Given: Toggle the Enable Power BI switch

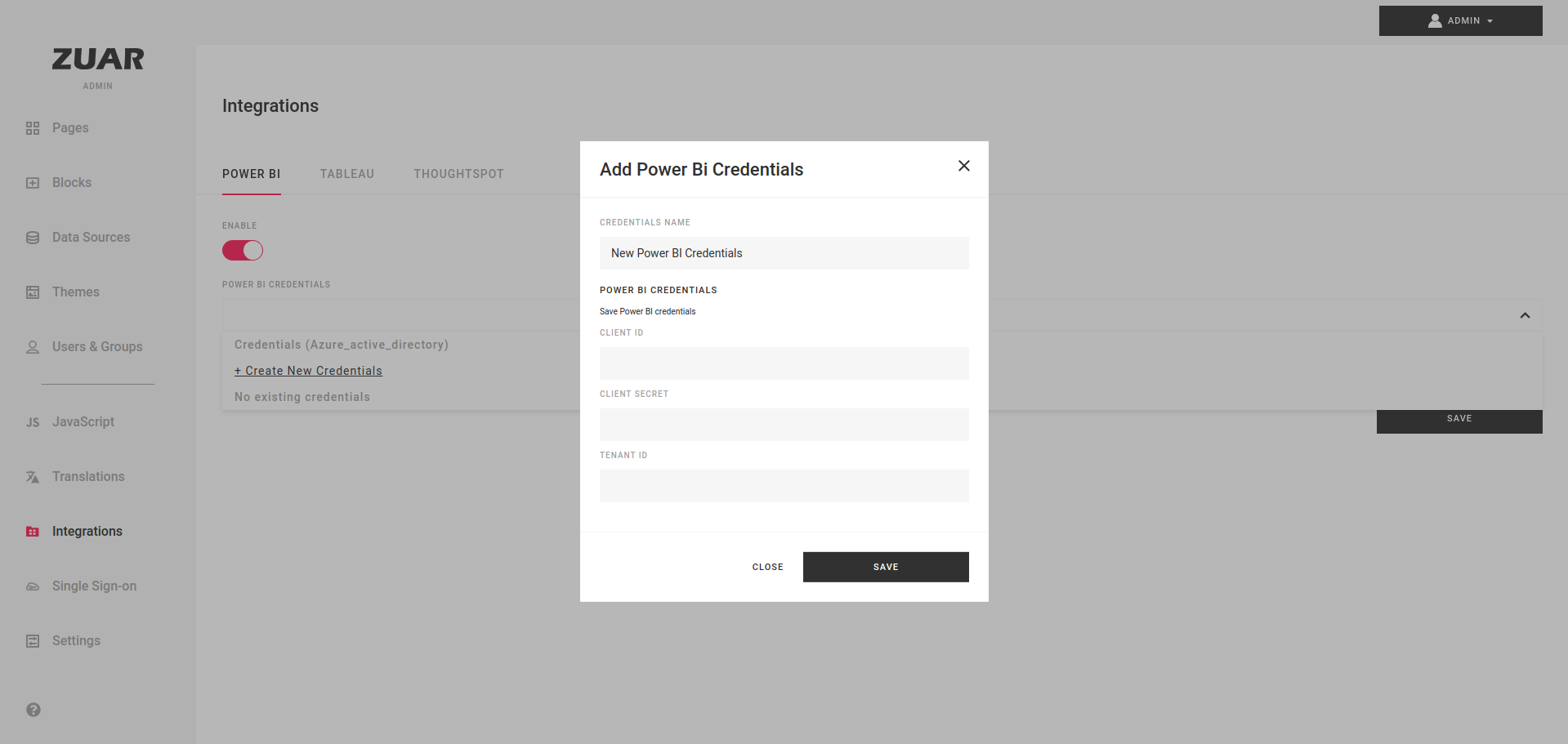Looking at the screenshot, I should click(x=243, y=250).
